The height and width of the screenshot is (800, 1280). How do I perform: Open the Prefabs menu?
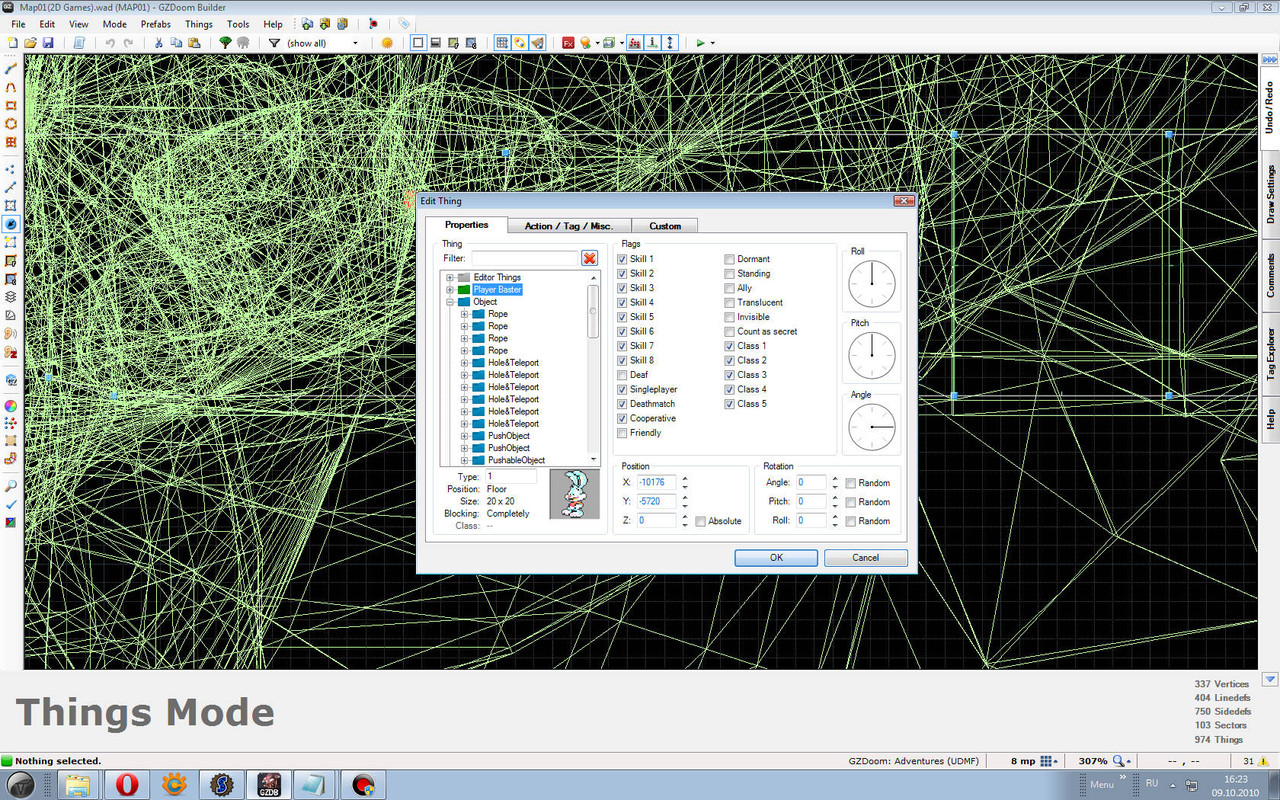coord(155,24)
